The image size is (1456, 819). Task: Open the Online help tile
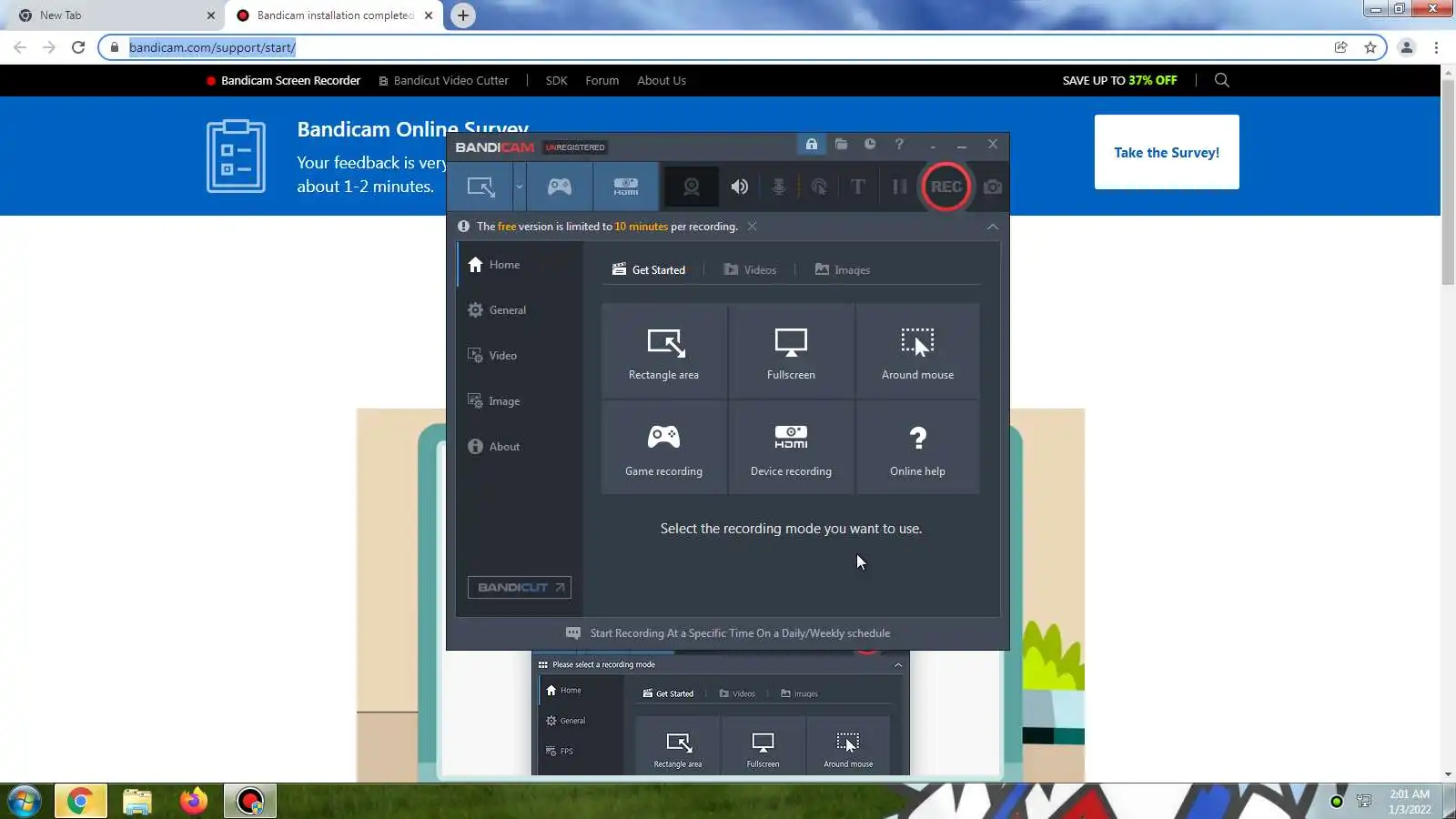point(918,448)
